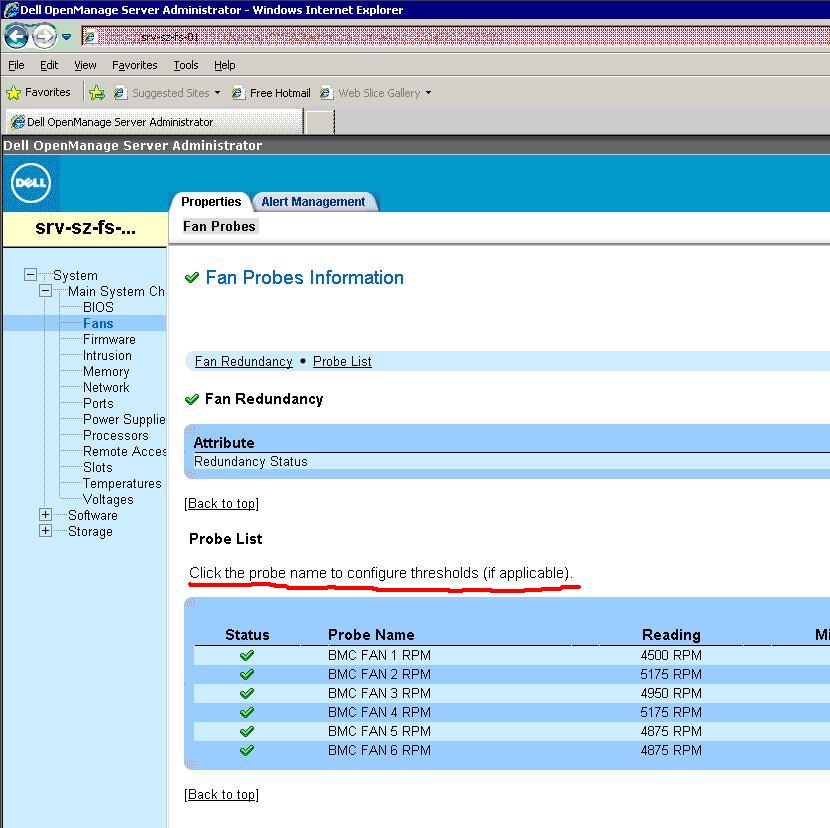Select Storage in the tree
830x828 pixels.
click(90, 531)
